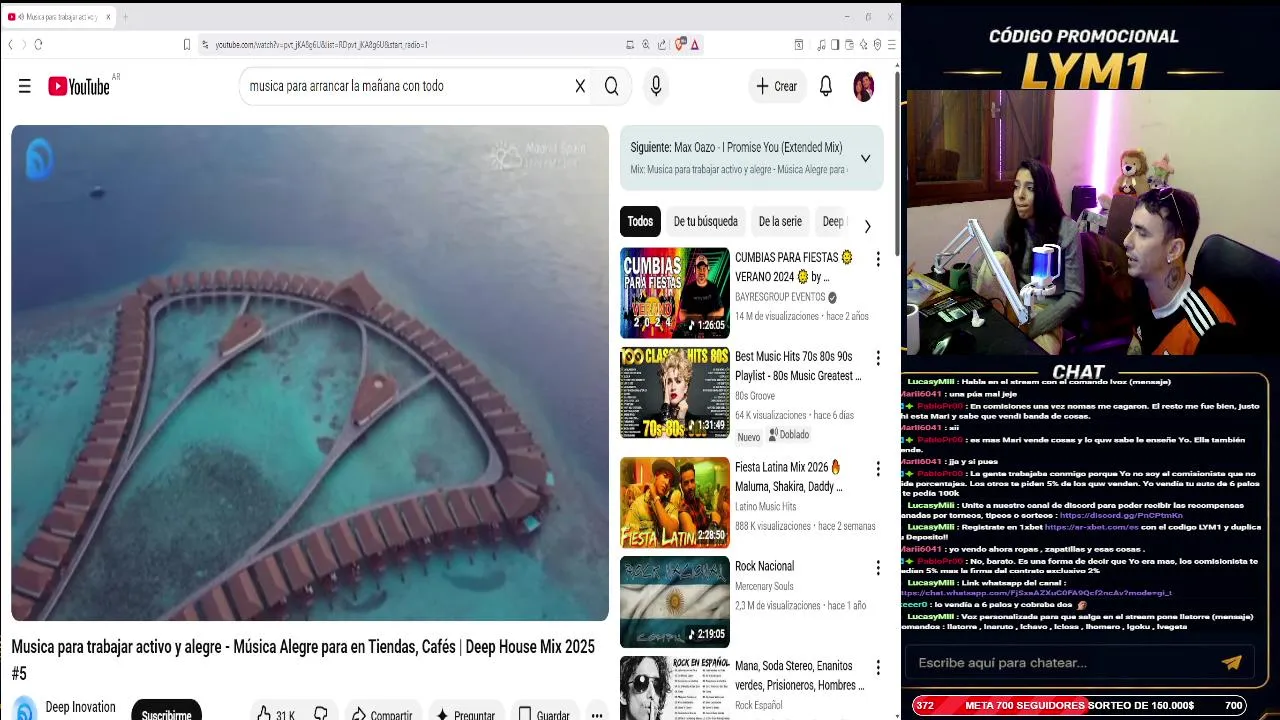This screenshot has height=720, width=1280.
Task: Open the account avatar menu
Action: tap(864, 86)
